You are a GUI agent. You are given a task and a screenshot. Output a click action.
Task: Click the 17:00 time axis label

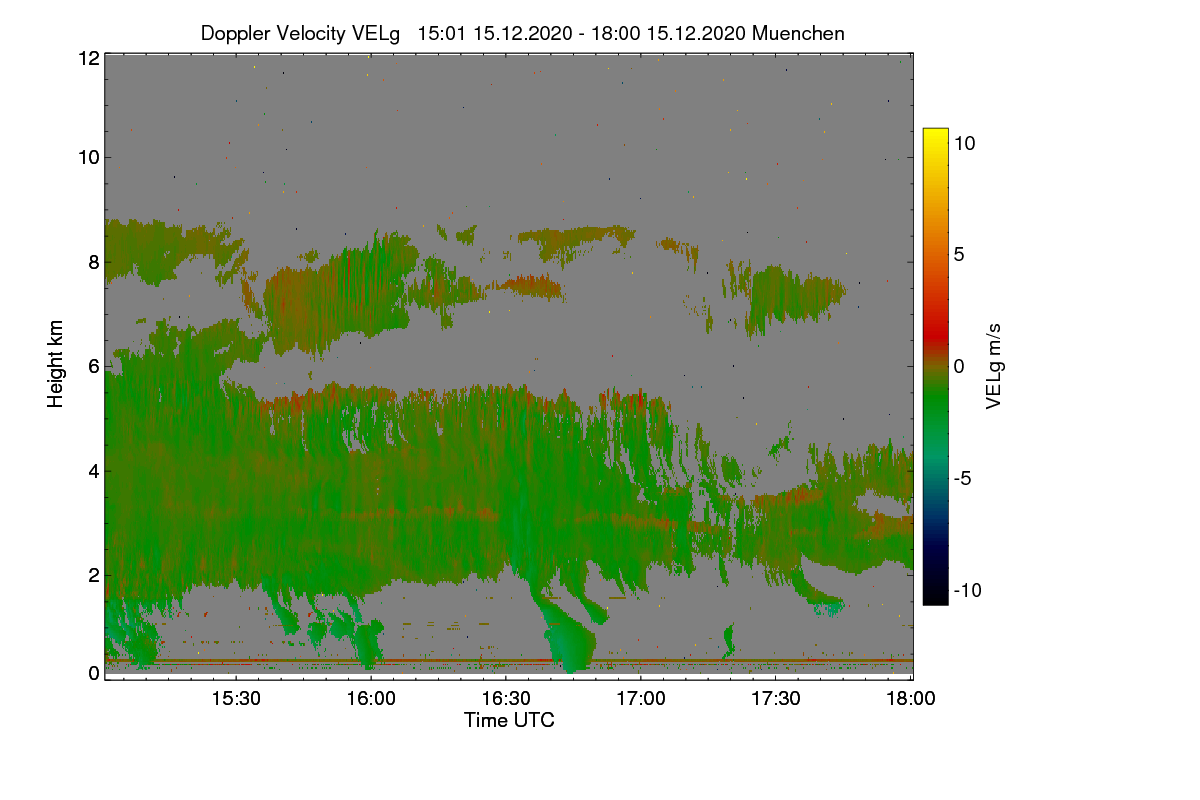641,699
